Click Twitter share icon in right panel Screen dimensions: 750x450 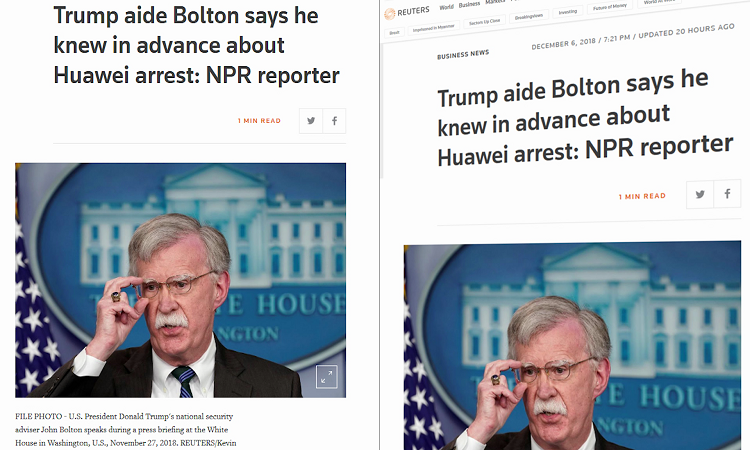[x=700, y=194]
